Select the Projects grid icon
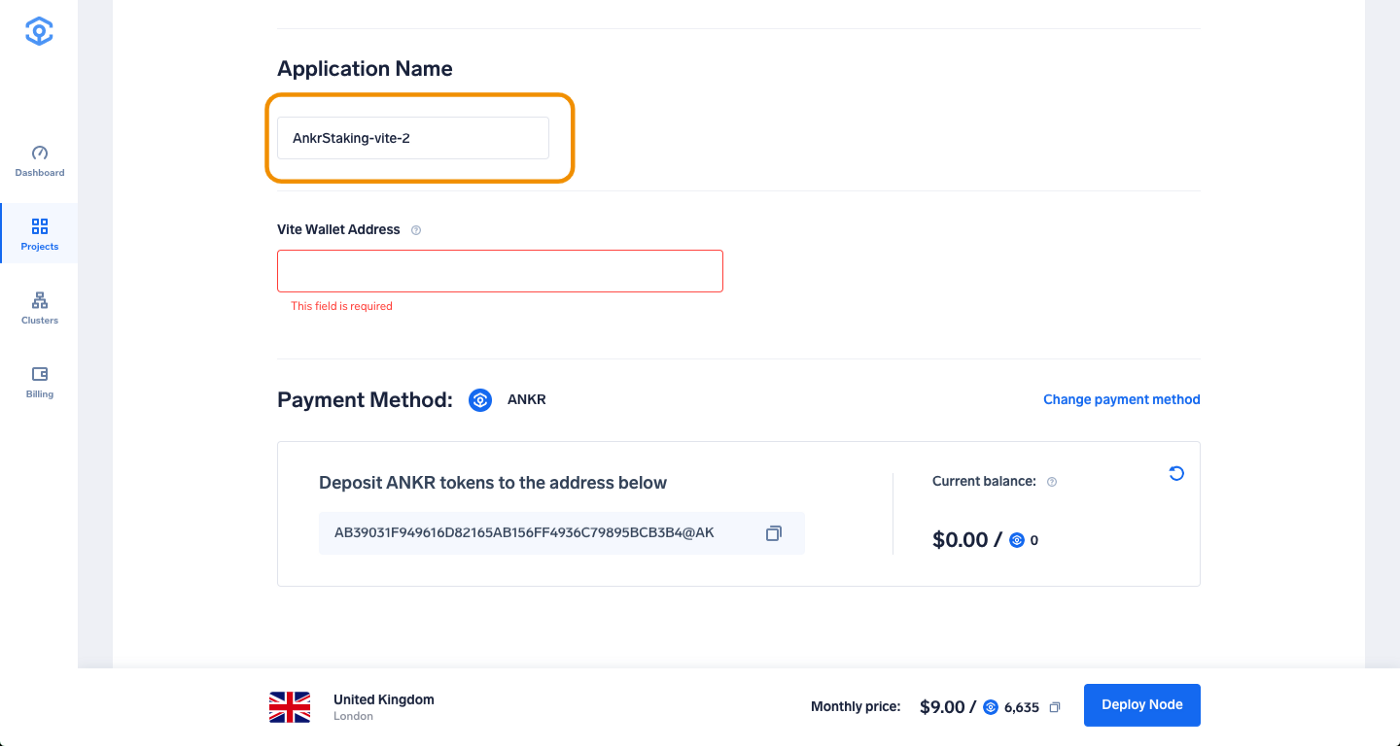This screenshot has width=1400, height=747. (39, 226)
